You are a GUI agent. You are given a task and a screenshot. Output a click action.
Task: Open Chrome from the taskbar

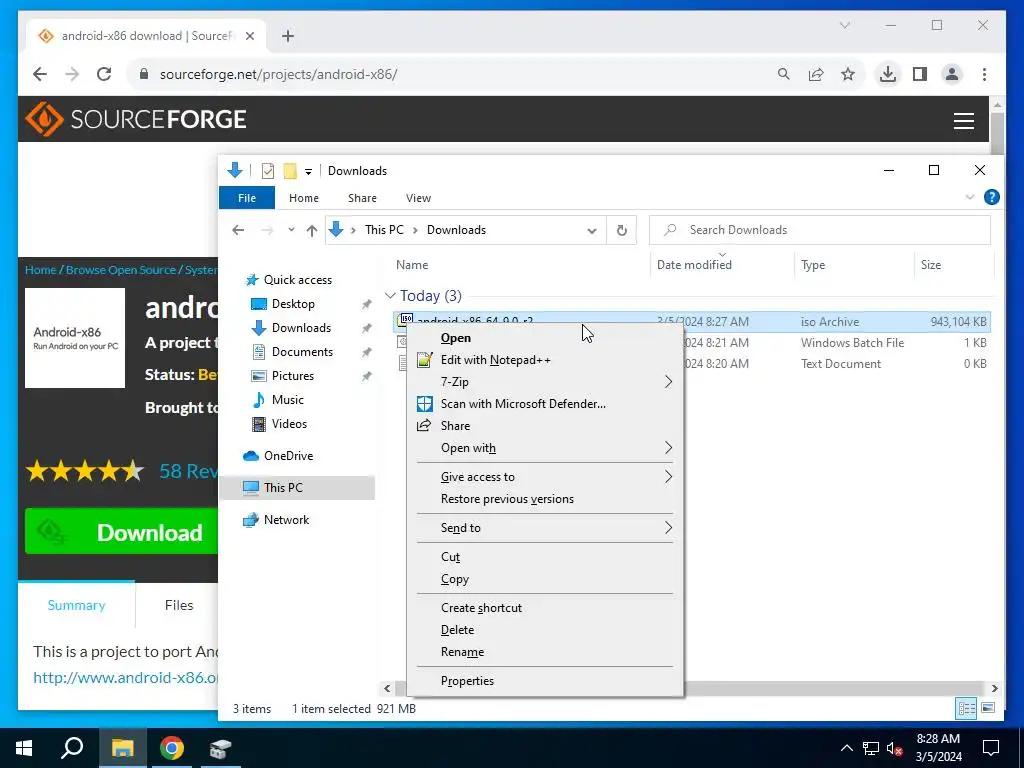pos(172,748)
